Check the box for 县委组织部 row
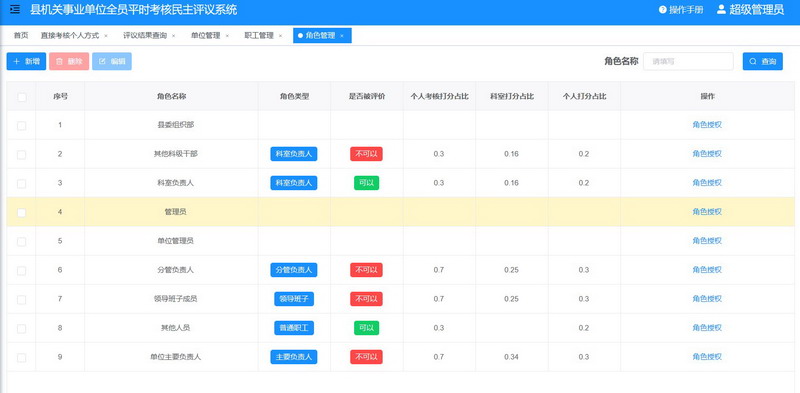The height and width of the screenshot is (393, 800). (x=21, y=126)
